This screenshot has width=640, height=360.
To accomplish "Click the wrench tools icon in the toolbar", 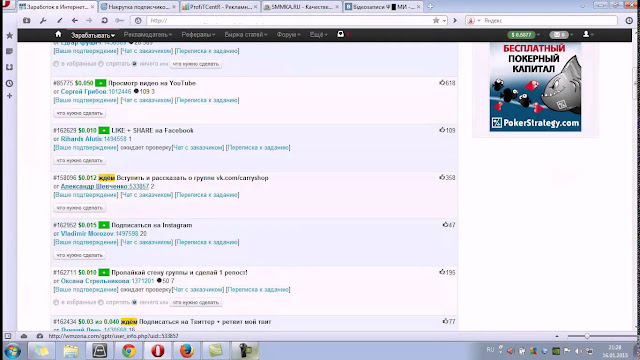I will point(43,20).
